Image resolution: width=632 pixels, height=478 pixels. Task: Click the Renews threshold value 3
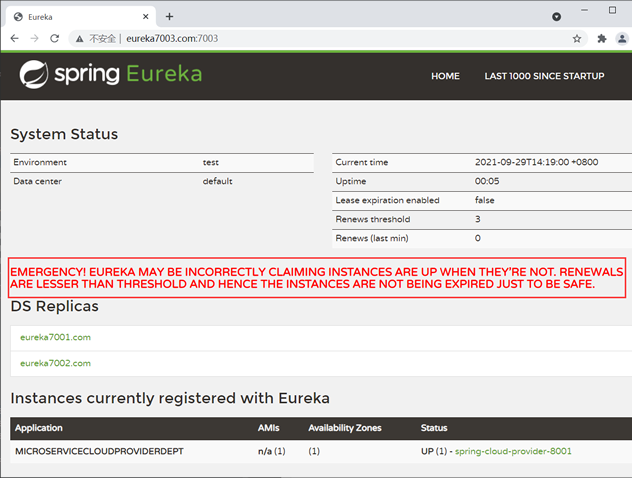(x=478, y=219)
